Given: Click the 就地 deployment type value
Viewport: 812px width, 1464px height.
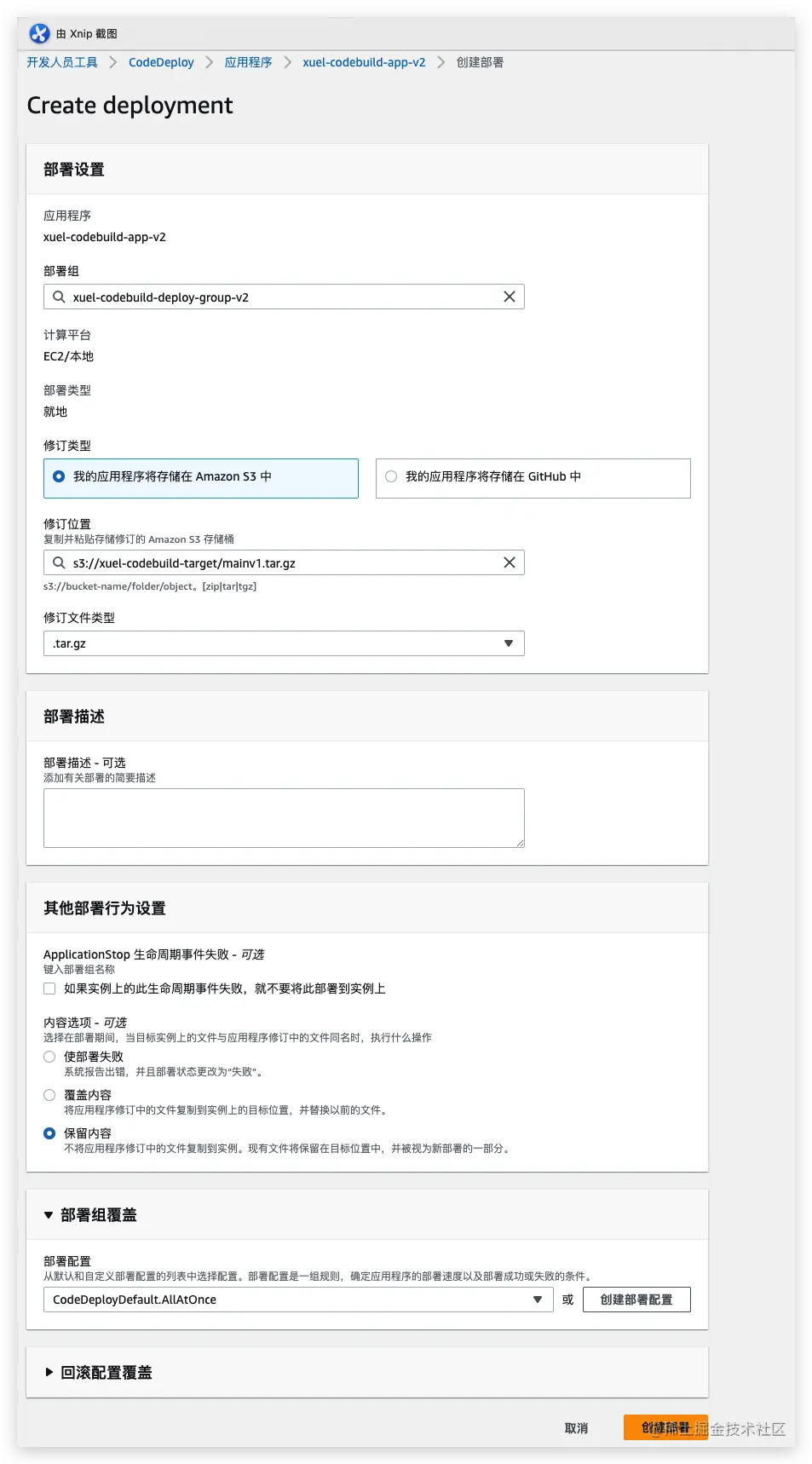Looking at the screenshot, I should (x=55, y=412).
